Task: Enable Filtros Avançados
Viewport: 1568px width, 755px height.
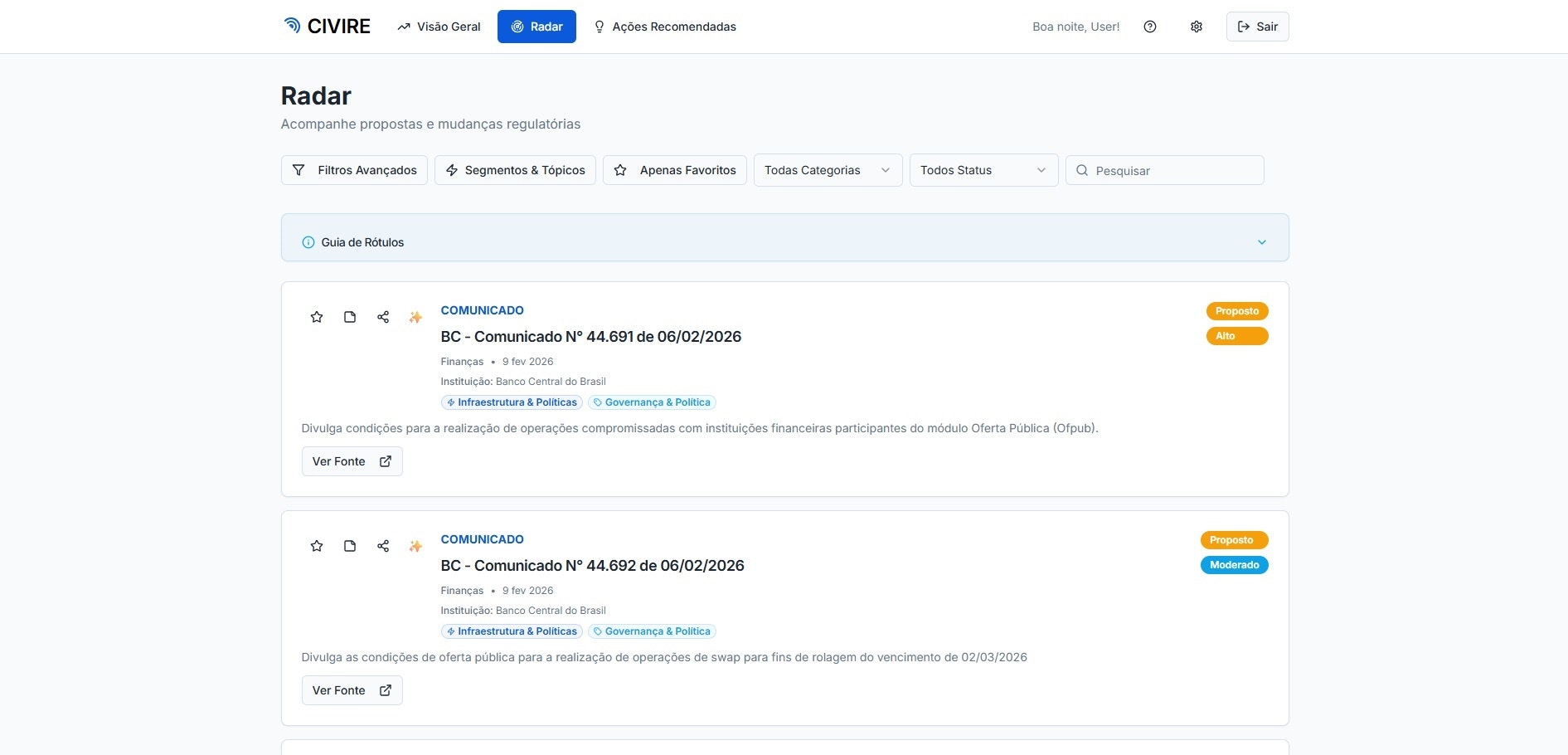Action: tap(354, 170)
